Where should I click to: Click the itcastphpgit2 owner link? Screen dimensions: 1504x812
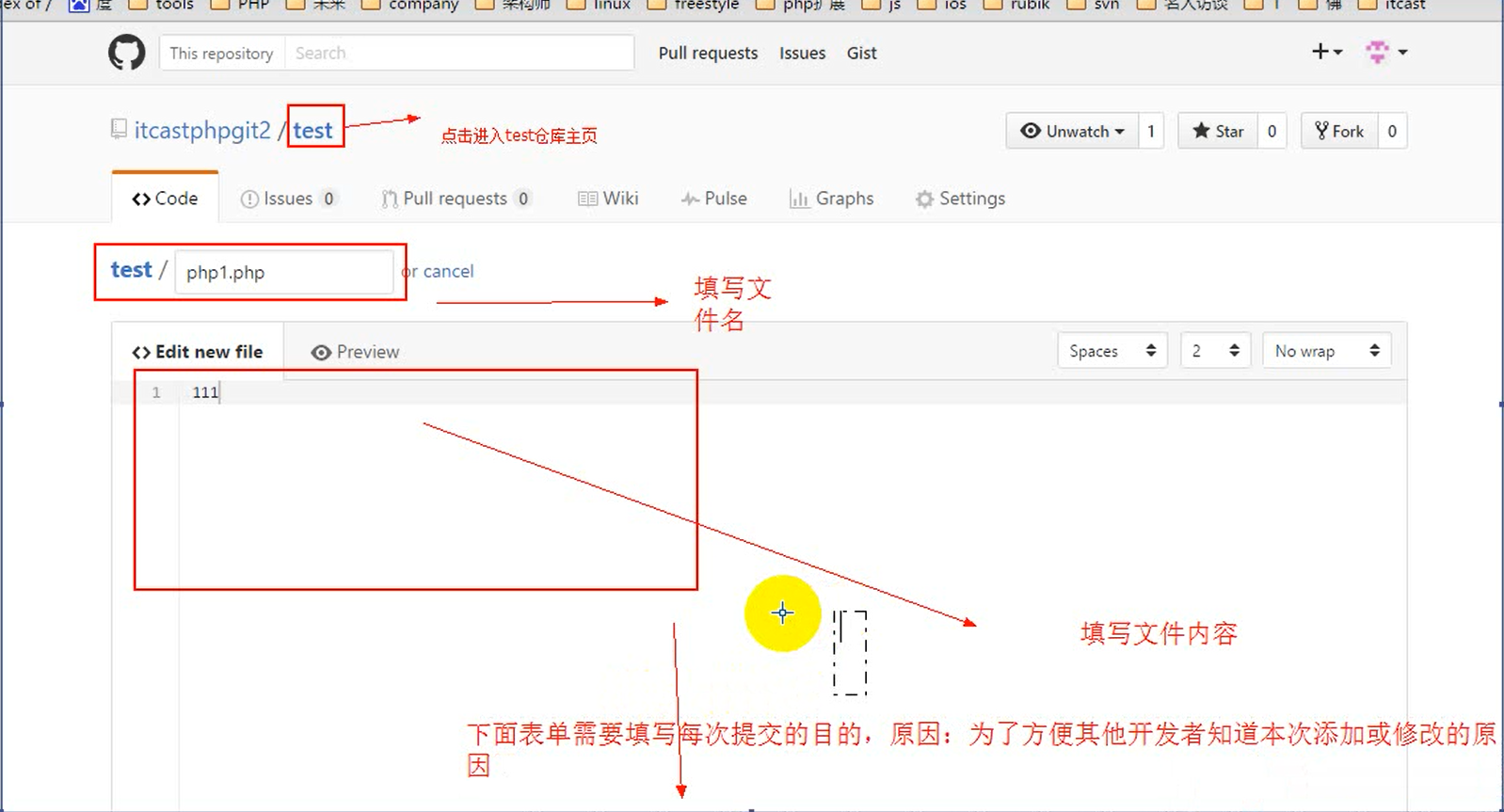[202, 130]
